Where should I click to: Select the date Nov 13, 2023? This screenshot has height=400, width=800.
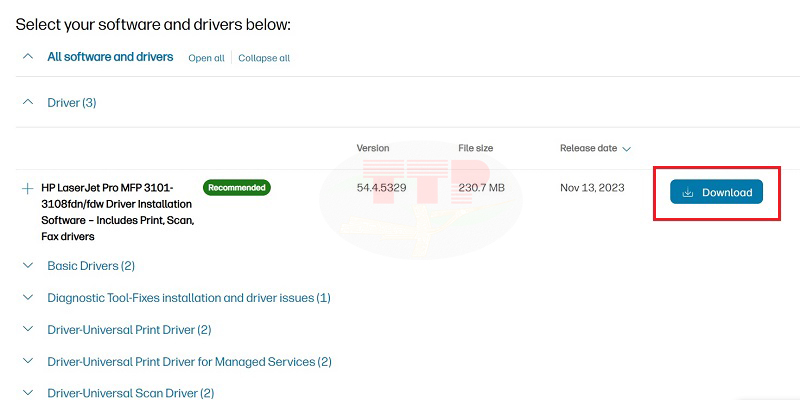(592, 188)
